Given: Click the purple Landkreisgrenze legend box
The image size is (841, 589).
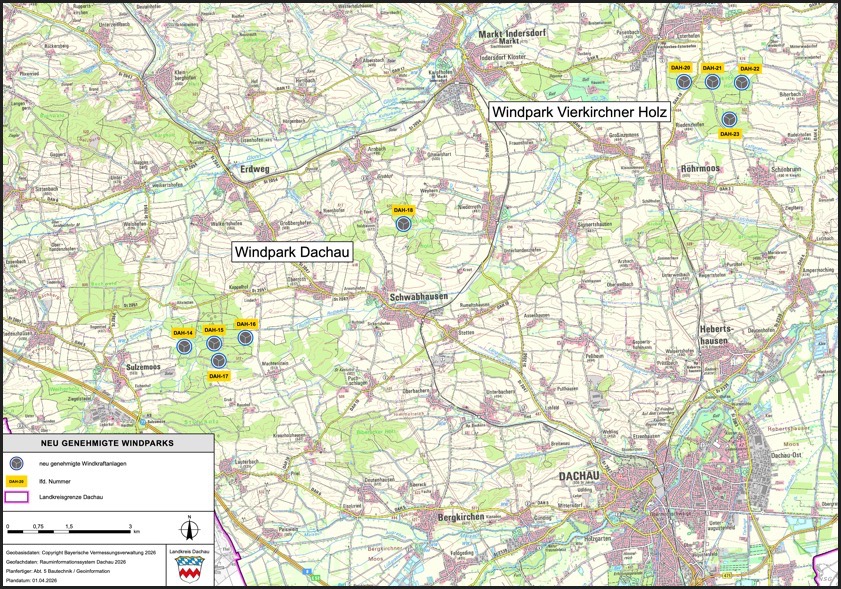Looking at the screenshot, I should 16,496.
